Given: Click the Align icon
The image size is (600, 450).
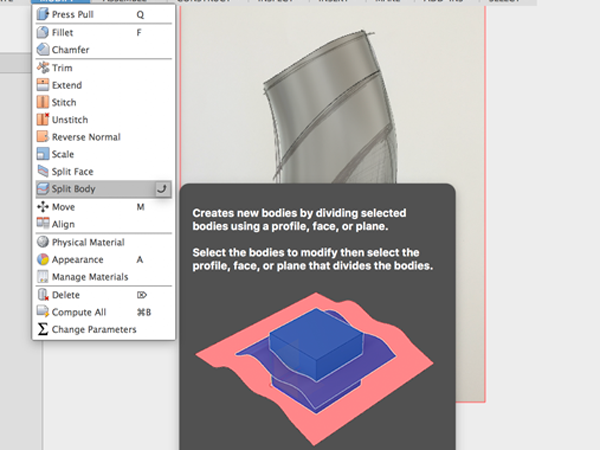Looking at the screenshot, I should 42,223.
